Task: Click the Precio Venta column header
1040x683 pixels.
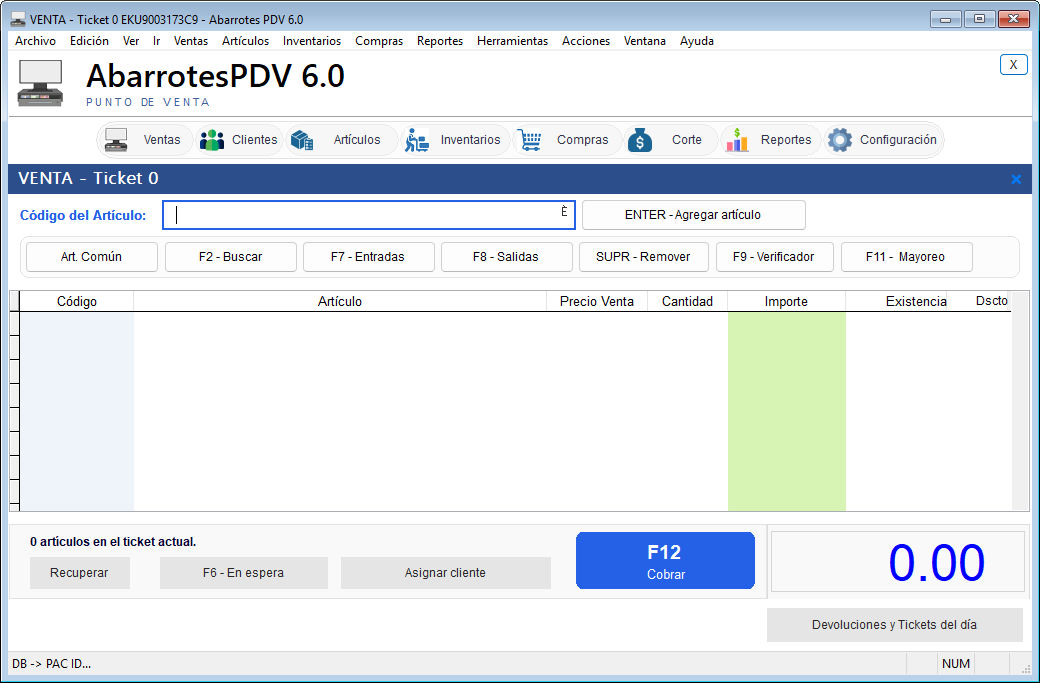Action: [597, 302]
